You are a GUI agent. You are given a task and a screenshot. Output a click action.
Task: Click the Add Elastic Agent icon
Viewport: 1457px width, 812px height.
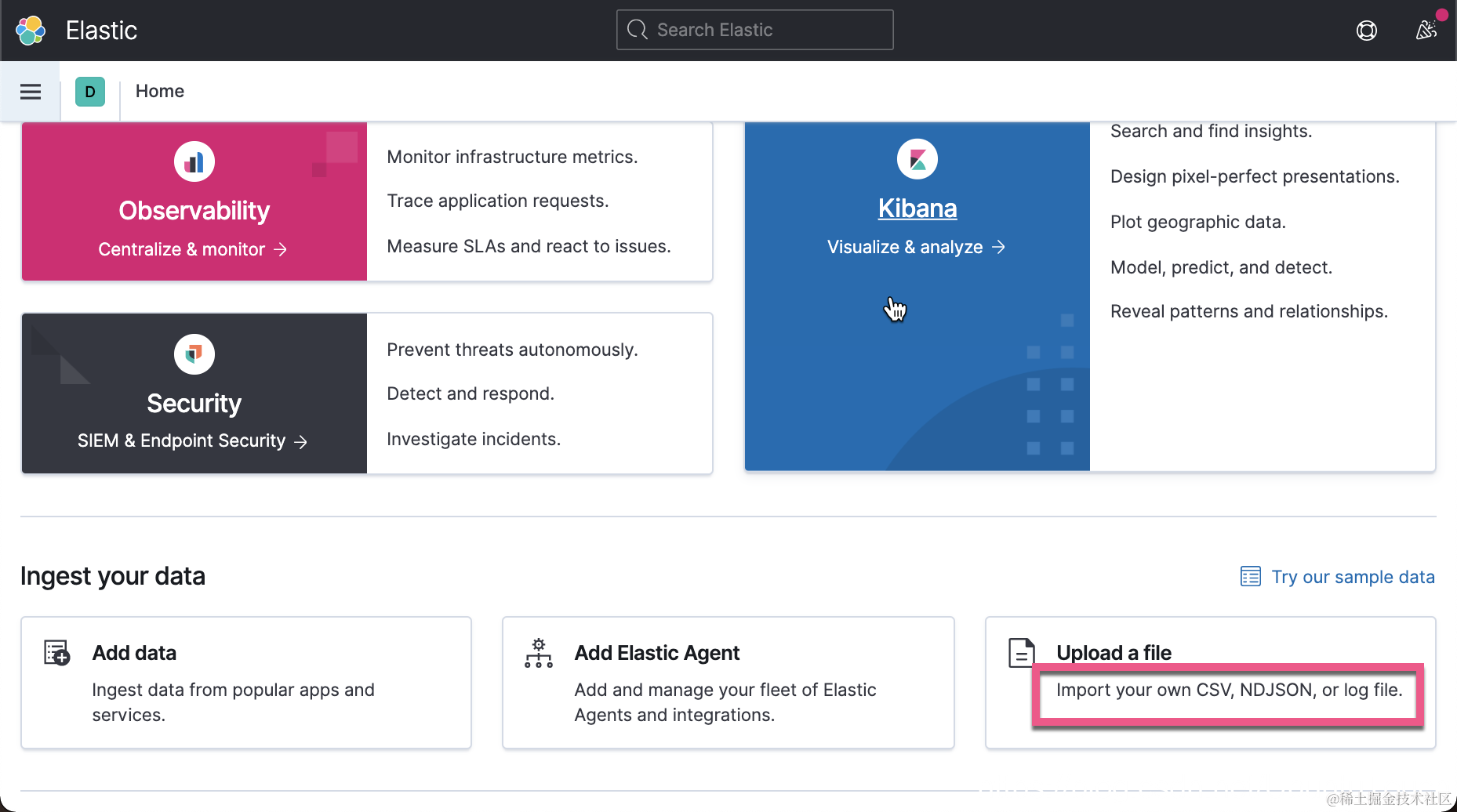click(539, 653)
